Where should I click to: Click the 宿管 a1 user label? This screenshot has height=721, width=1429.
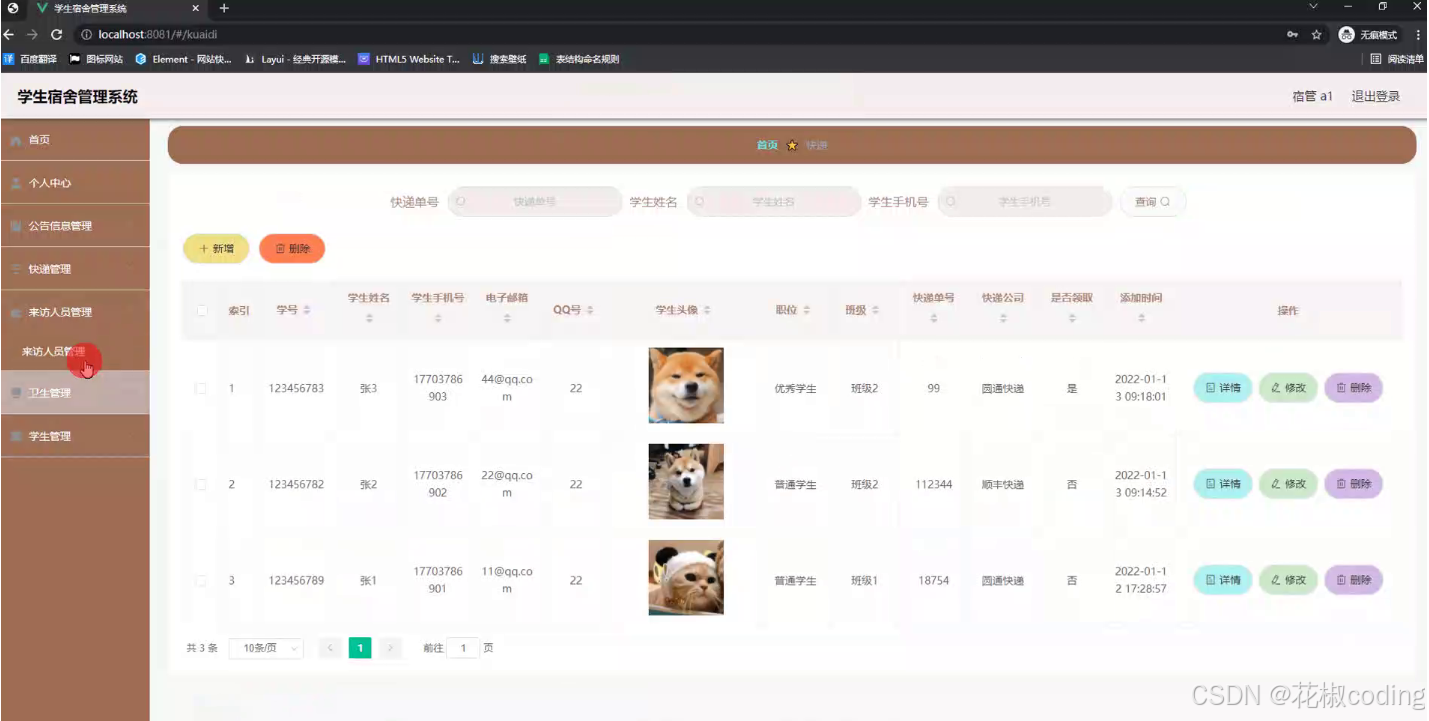coord(1312,97)
